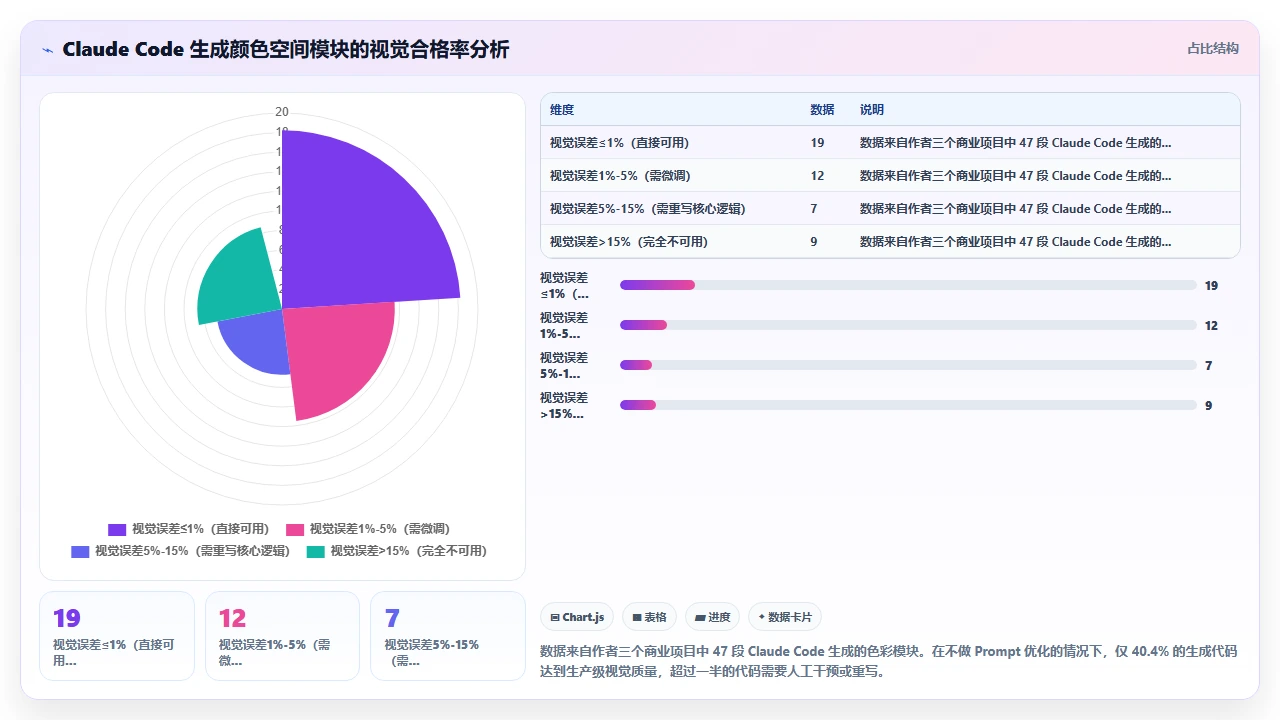Viewport: 1280px width, 720px height.
Task: Toggle teal legend swatch 视觉误差>15%（完全不可用）
Action: point(316,551)
